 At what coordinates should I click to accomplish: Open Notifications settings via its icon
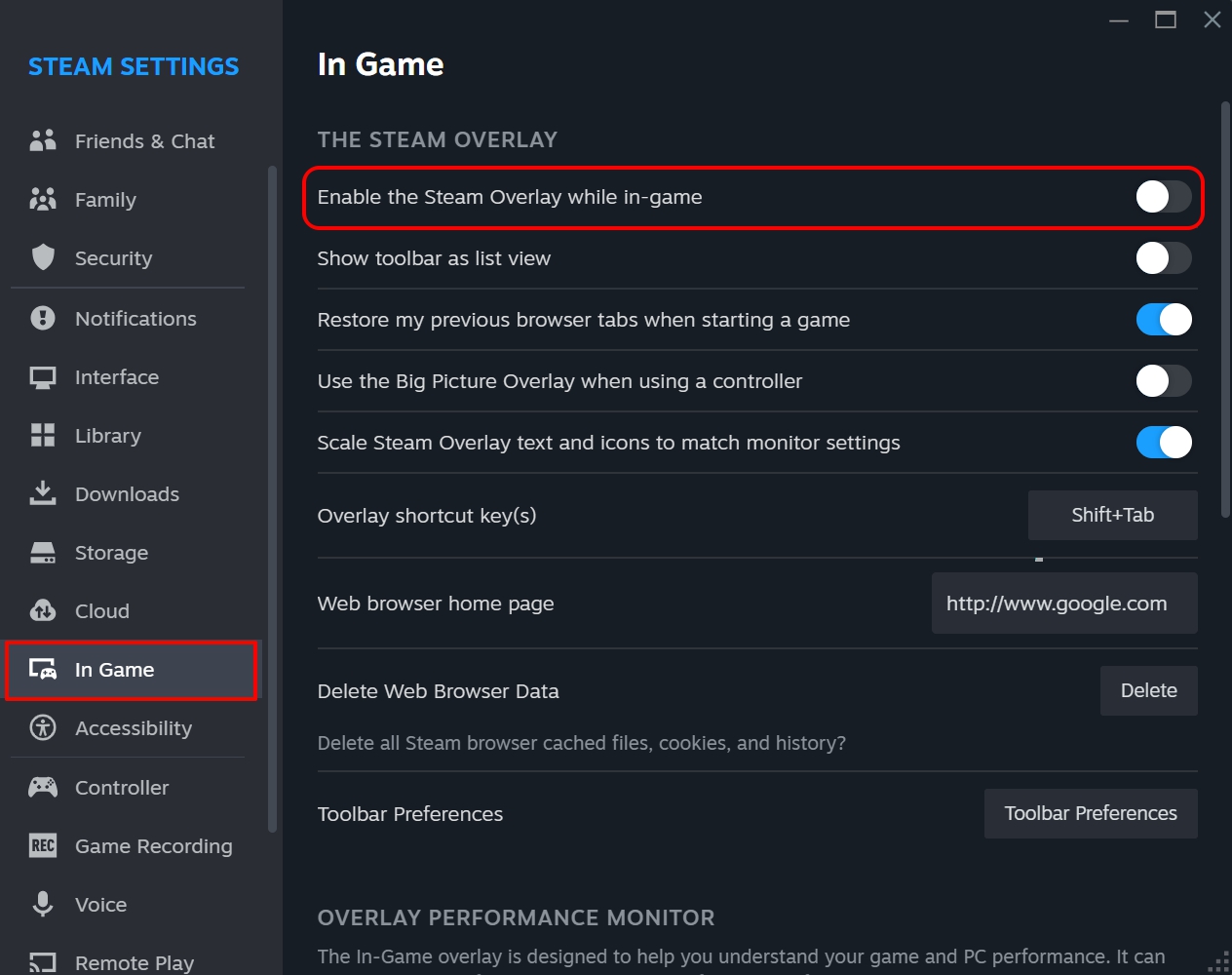43,318
